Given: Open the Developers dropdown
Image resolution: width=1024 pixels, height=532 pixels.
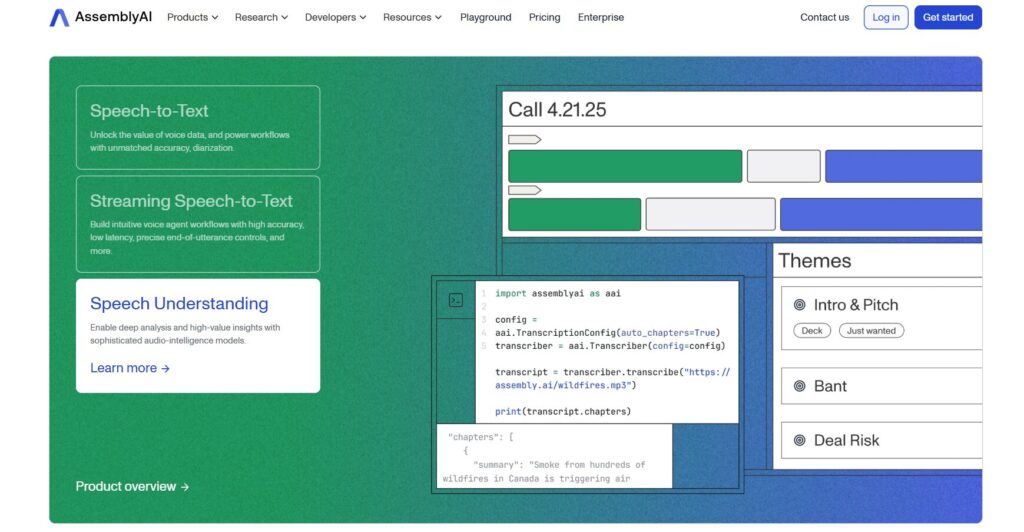Looking at the screenshot, I should click(336, 18).
